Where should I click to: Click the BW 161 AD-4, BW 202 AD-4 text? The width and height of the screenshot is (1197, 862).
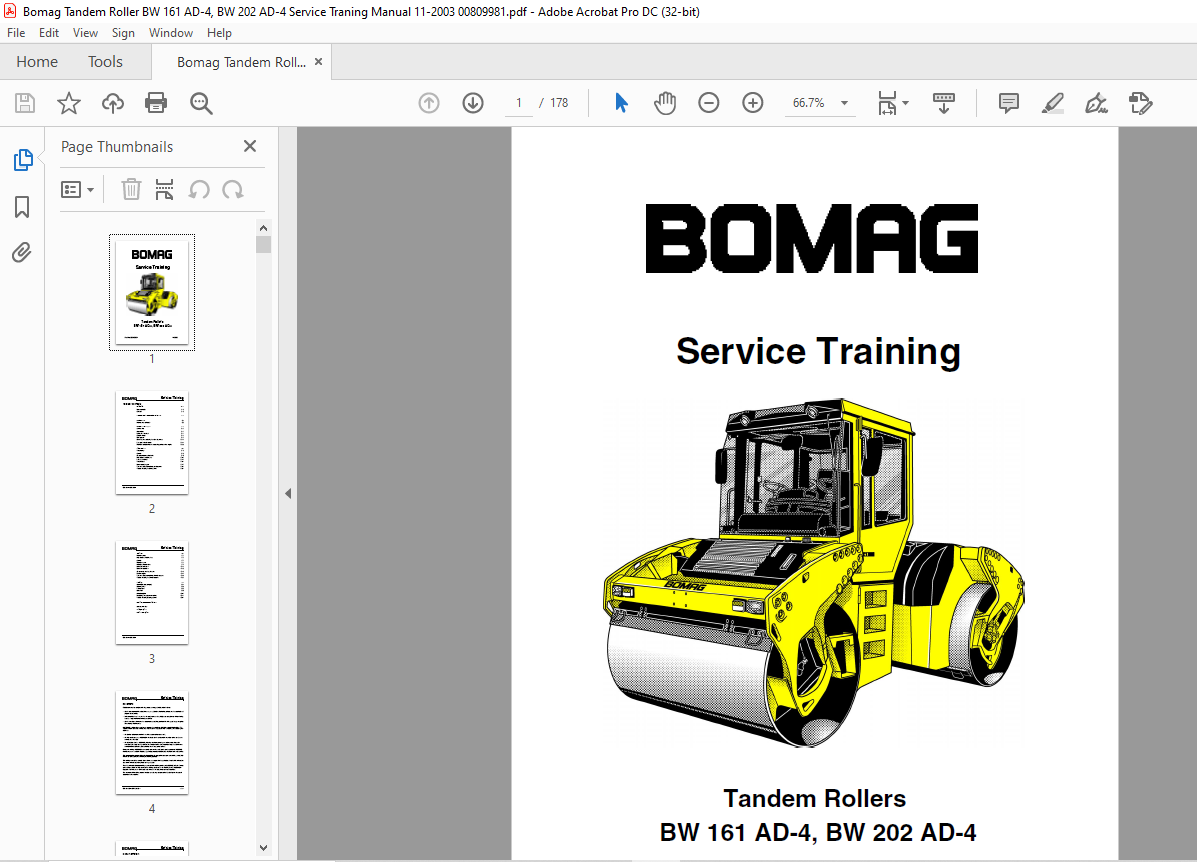click(x=818, y=832)
